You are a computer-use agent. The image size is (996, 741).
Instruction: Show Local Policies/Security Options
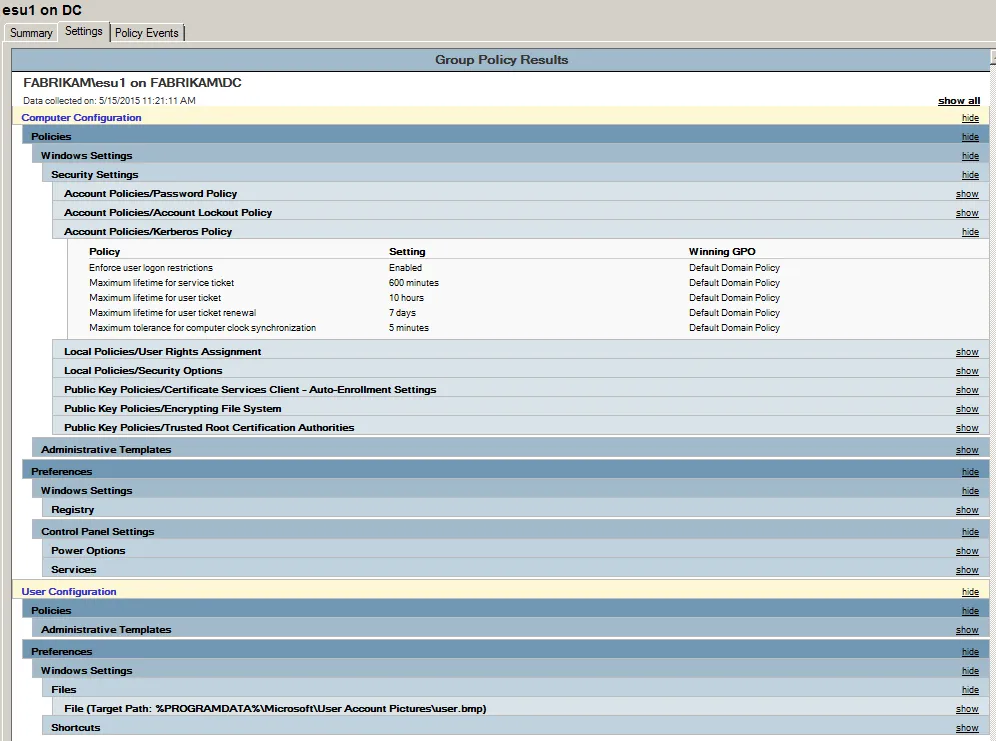tap(967, 371)
